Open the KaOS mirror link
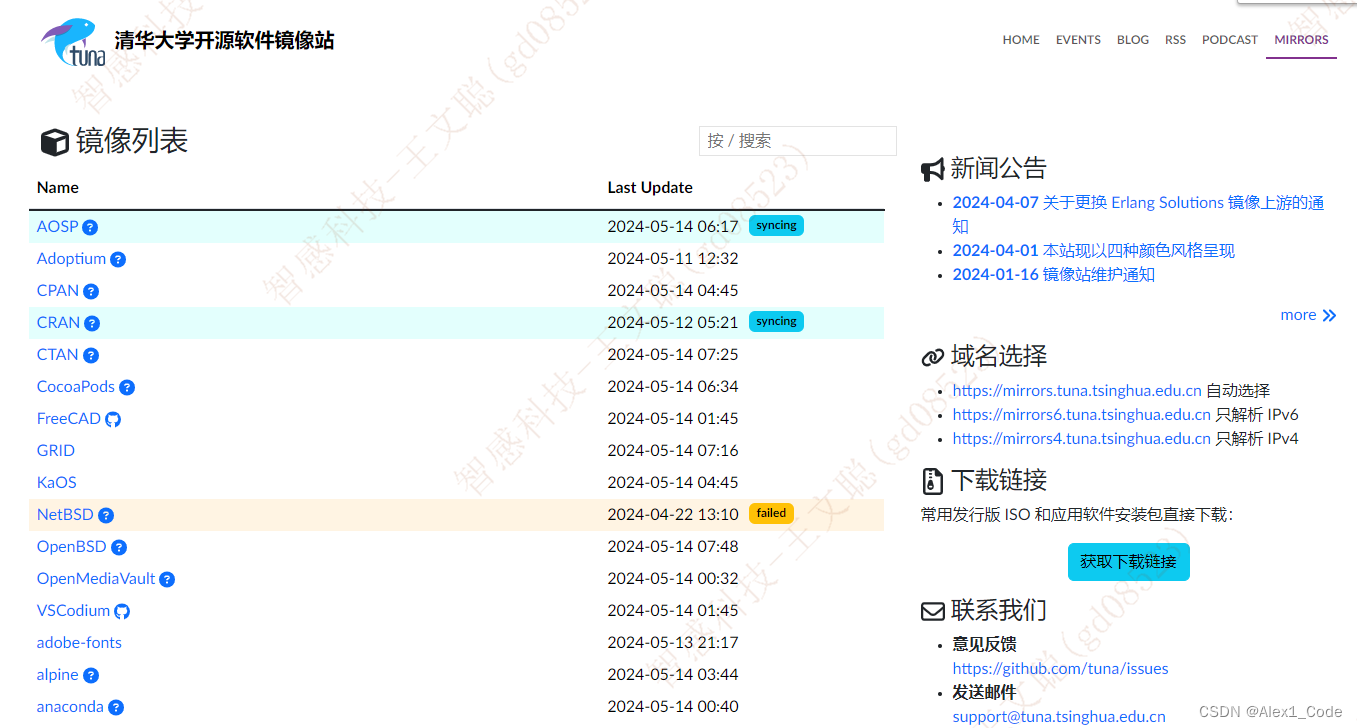Screen dimensions: 1357x728 click(57, 483)
